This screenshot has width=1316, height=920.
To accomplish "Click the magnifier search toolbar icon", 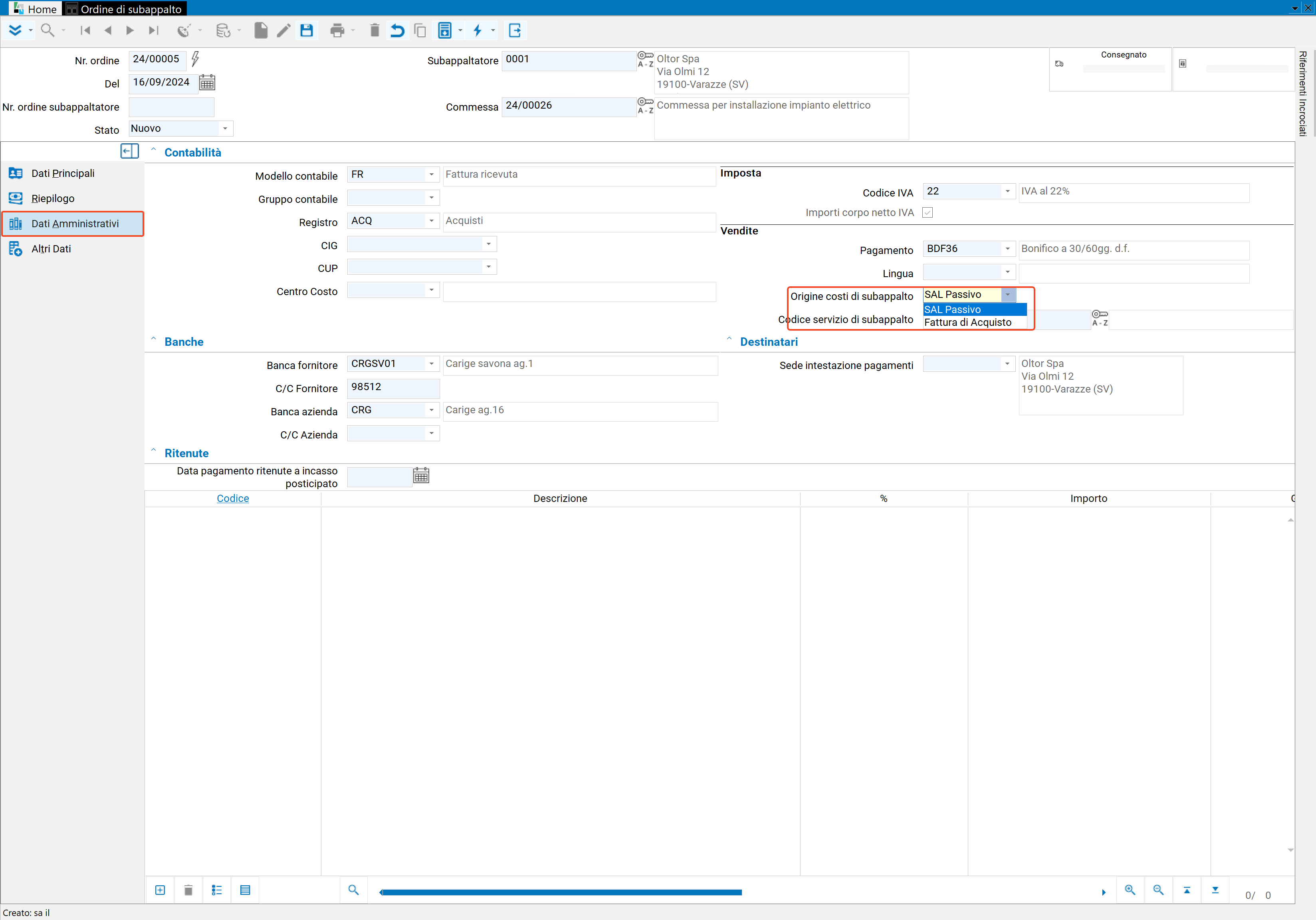I will pyautogui.click(x=48, y=30).
